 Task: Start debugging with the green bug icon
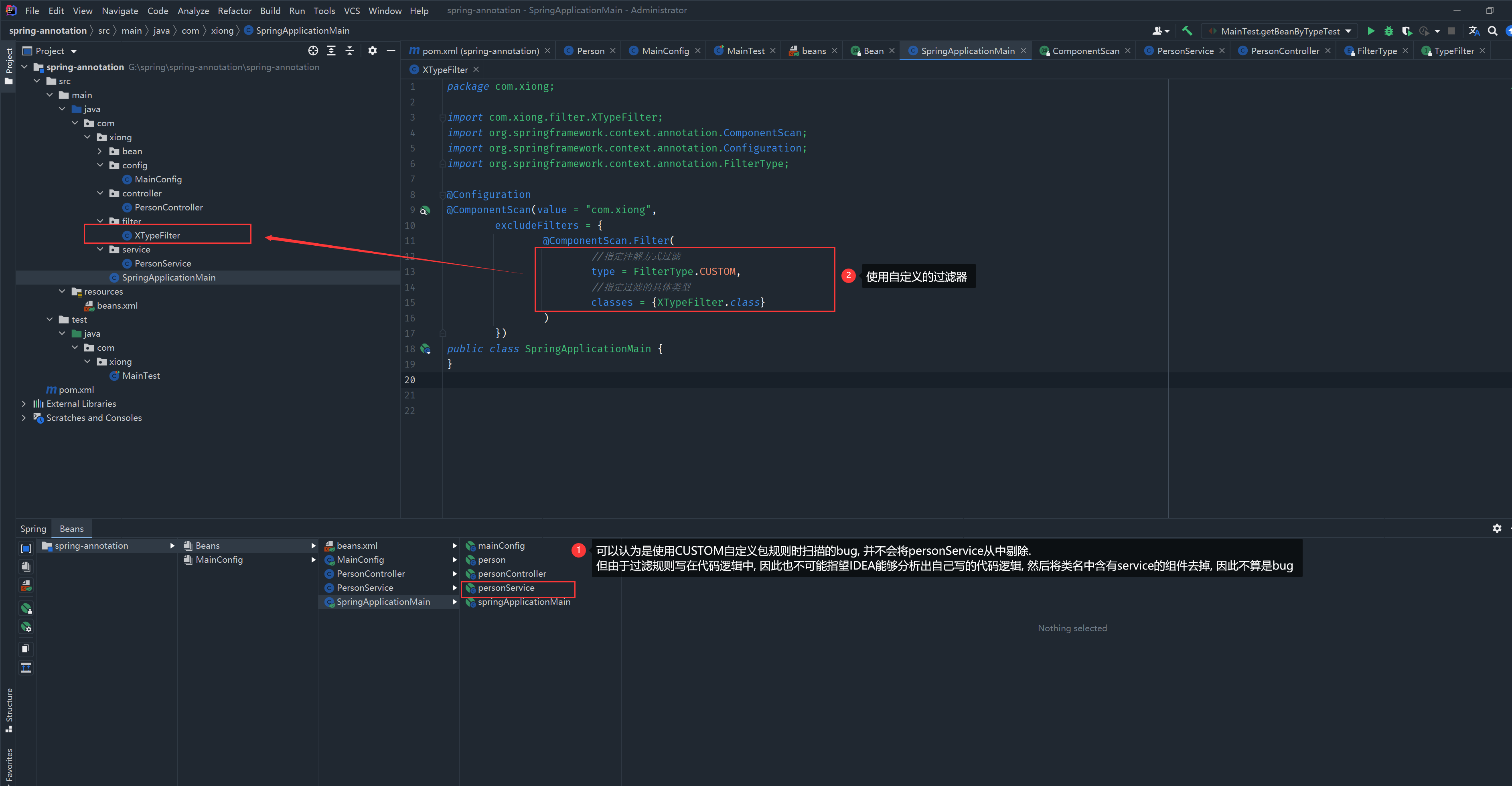coord(1389,30)
